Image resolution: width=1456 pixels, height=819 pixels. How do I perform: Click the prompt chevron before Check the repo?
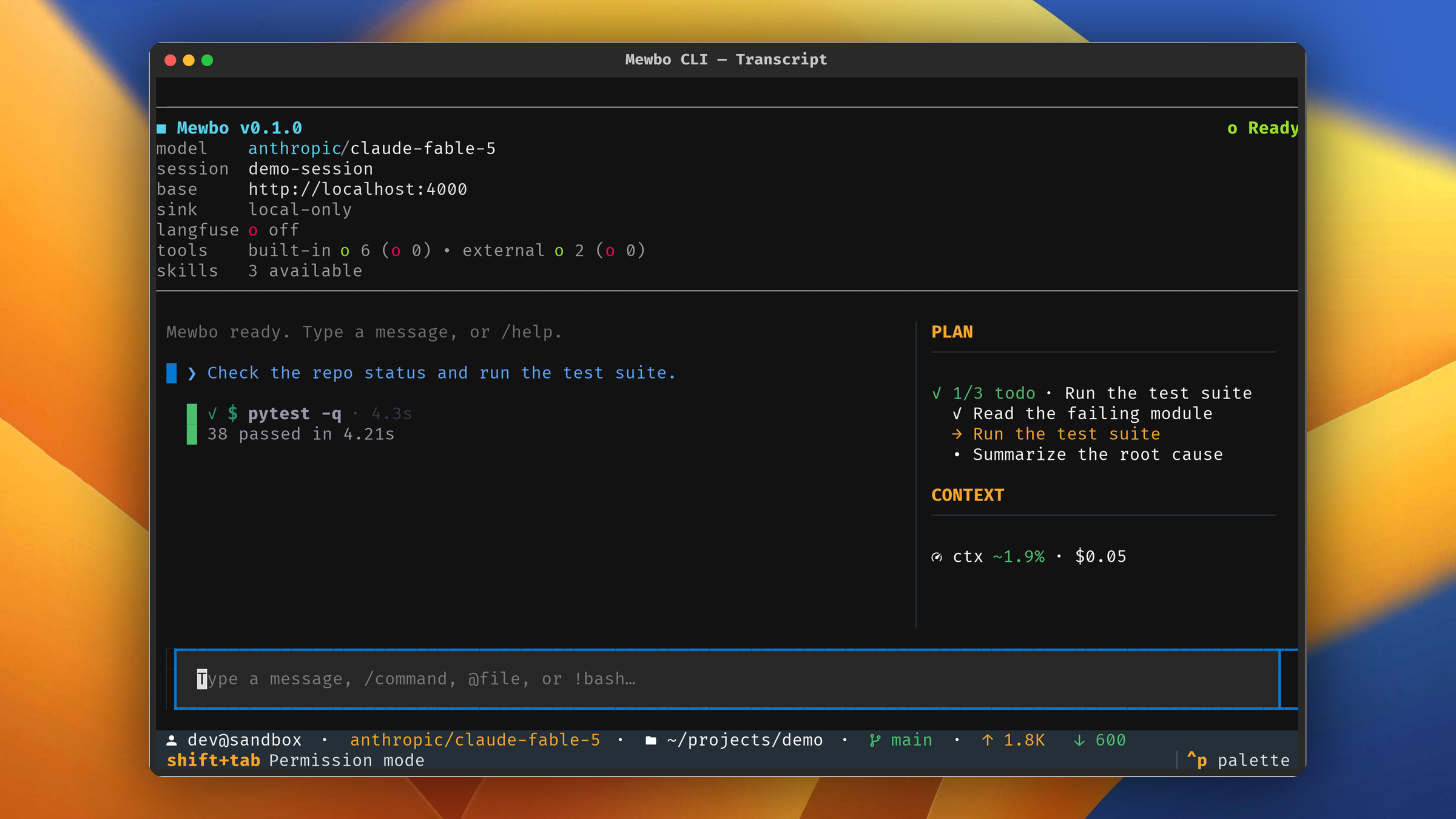pyautogui.click(x=192, y=373)
